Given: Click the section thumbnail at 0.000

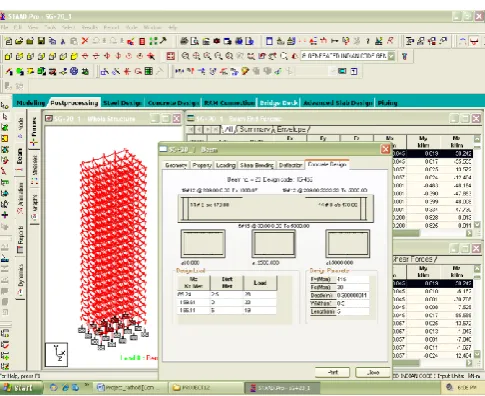Looking at the screenshot, I should pos(203,244).
